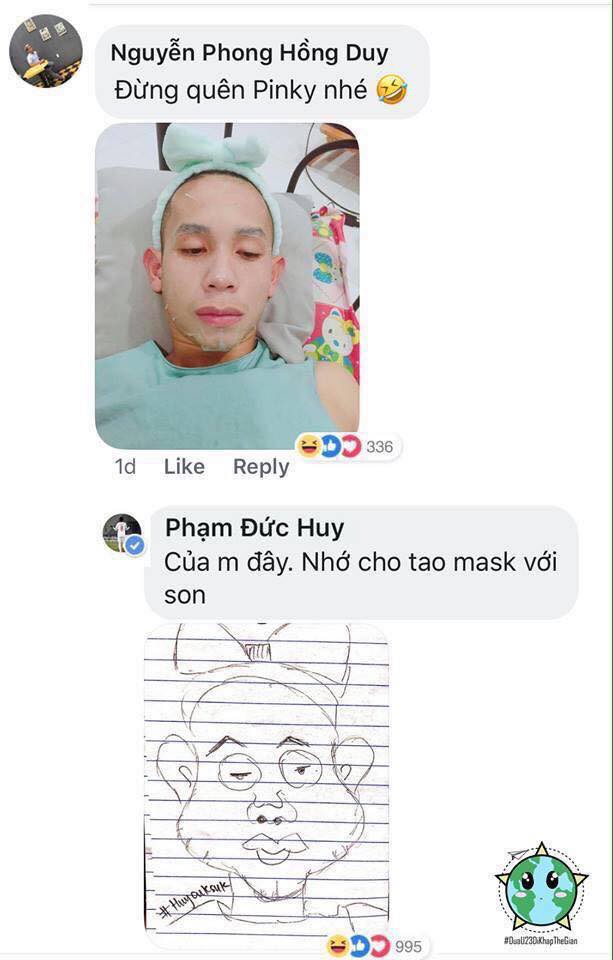Click the heart reaction next to 995

pyautogui.click(x=379, y=946)
